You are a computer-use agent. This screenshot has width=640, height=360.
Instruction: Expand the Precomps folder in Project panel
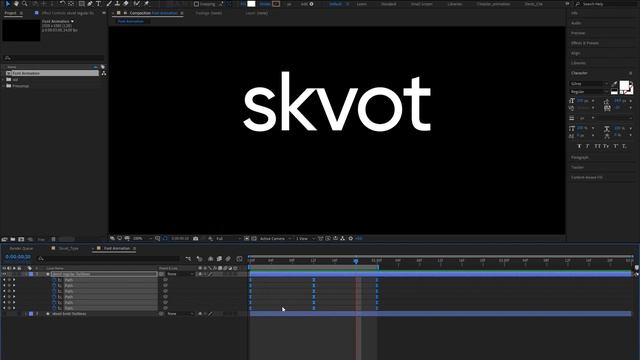pos(4,86)
